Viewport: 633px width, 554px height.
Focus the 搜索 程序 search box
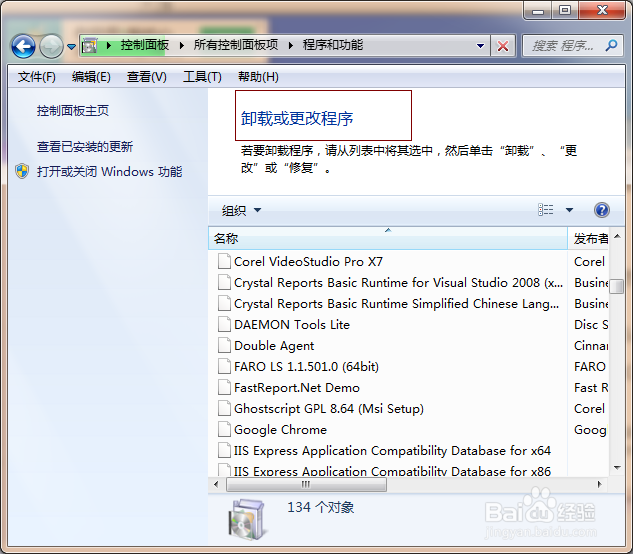click(563, 46)
